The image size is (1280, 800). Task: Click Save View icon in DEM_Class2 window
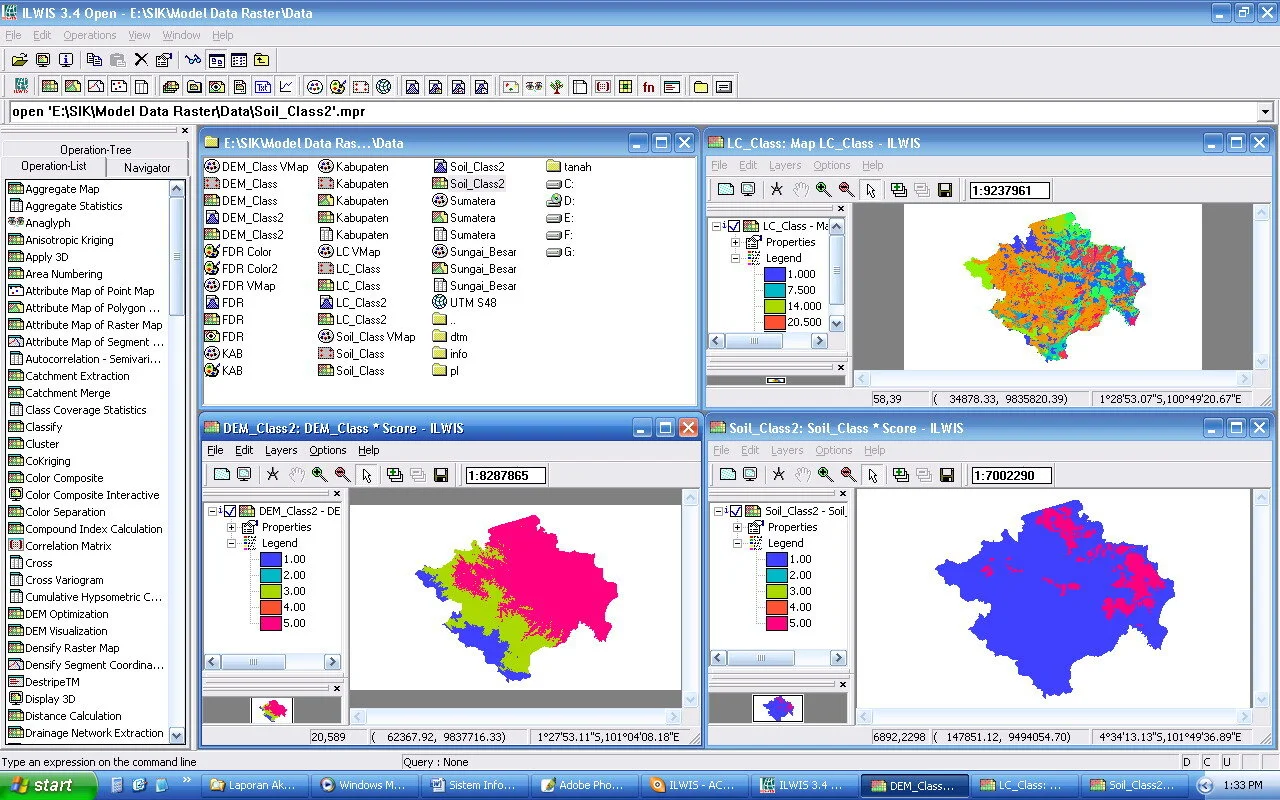coord(441,475)
